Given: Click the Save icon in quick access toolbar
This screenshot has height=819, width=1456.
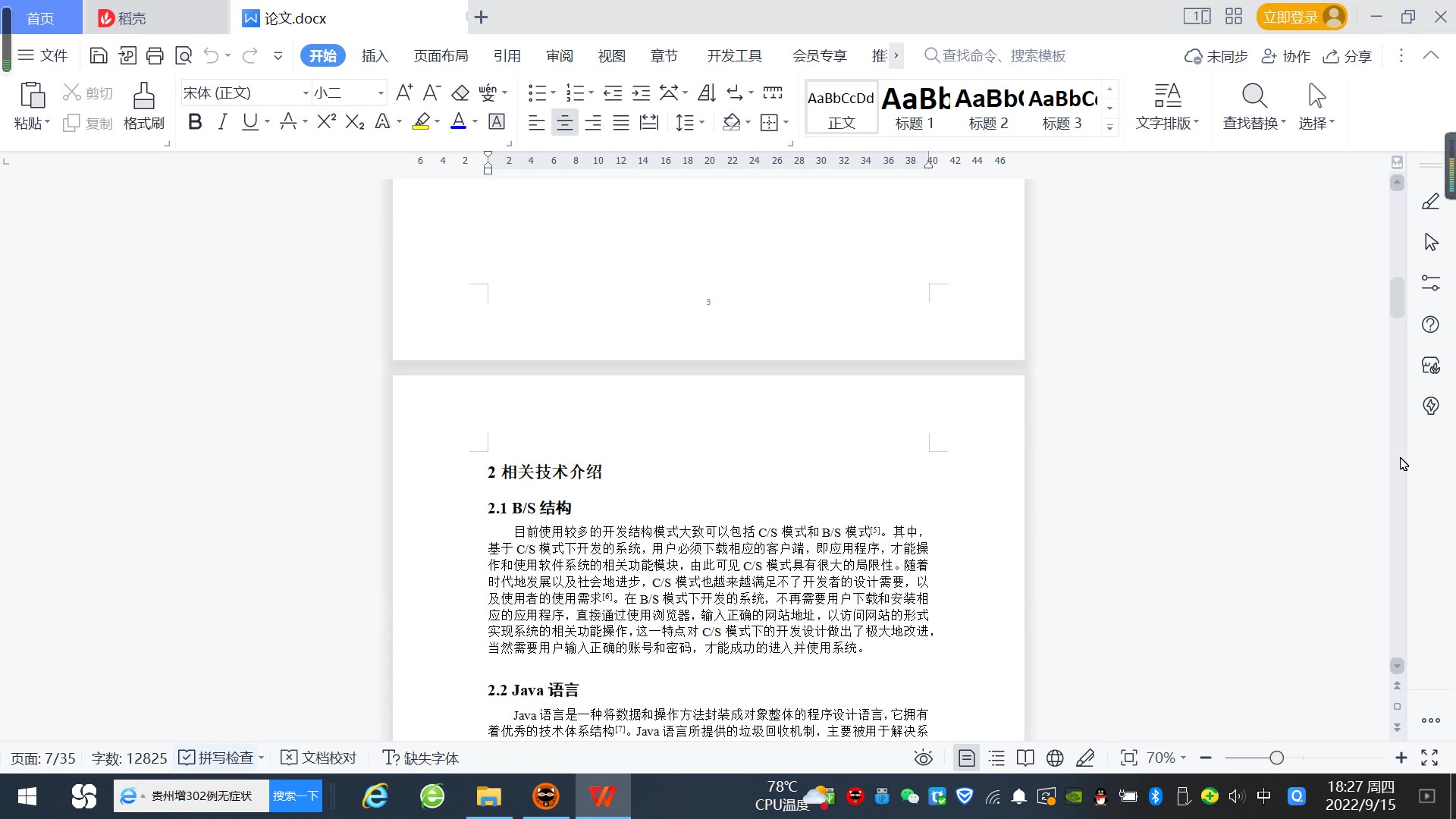Looking at the screenshot, I should [x=99, y=55].
